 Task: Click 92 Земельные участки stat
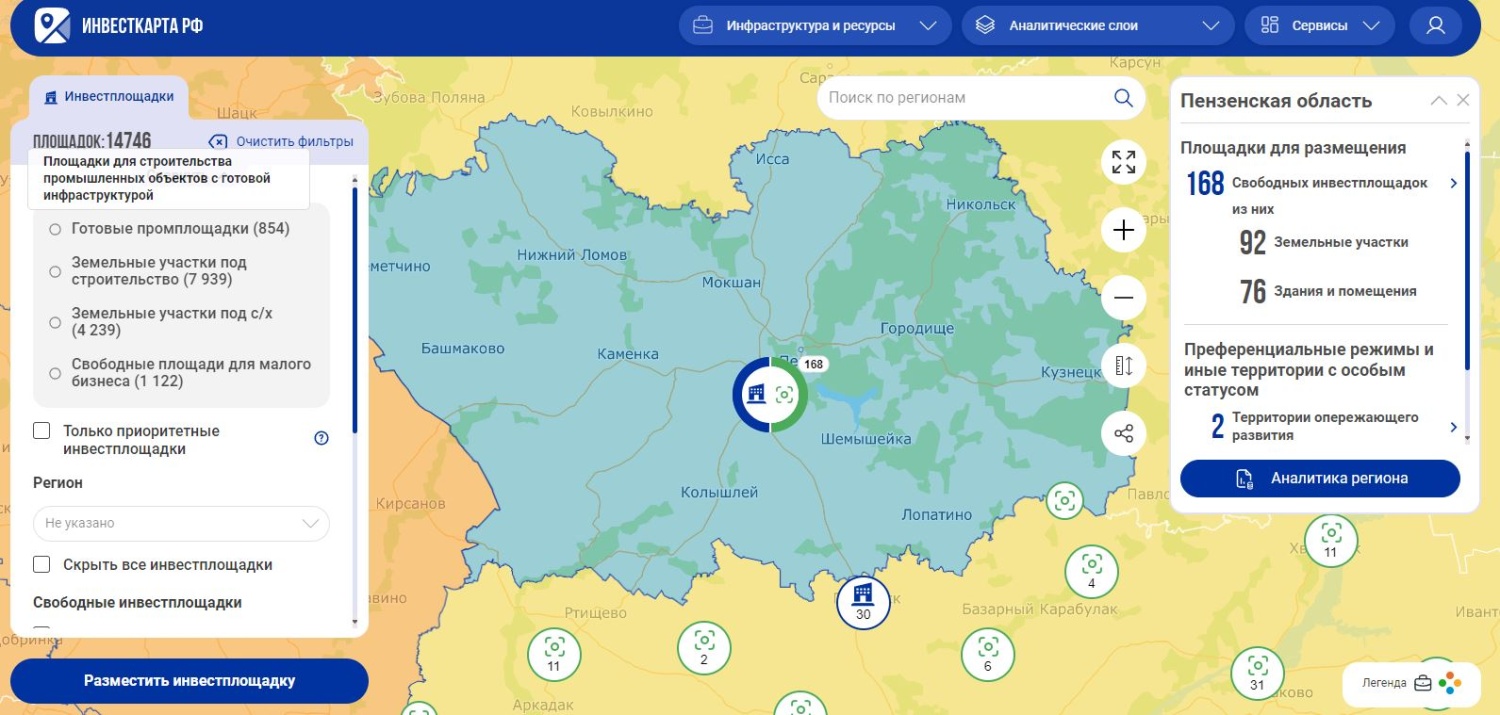point(1324,243)
